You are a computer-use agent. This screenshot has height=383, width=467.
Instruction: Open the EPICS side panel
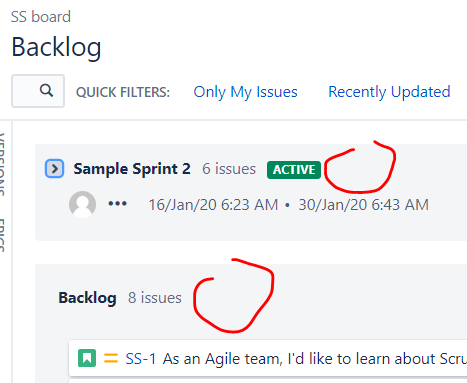point(2,234)
